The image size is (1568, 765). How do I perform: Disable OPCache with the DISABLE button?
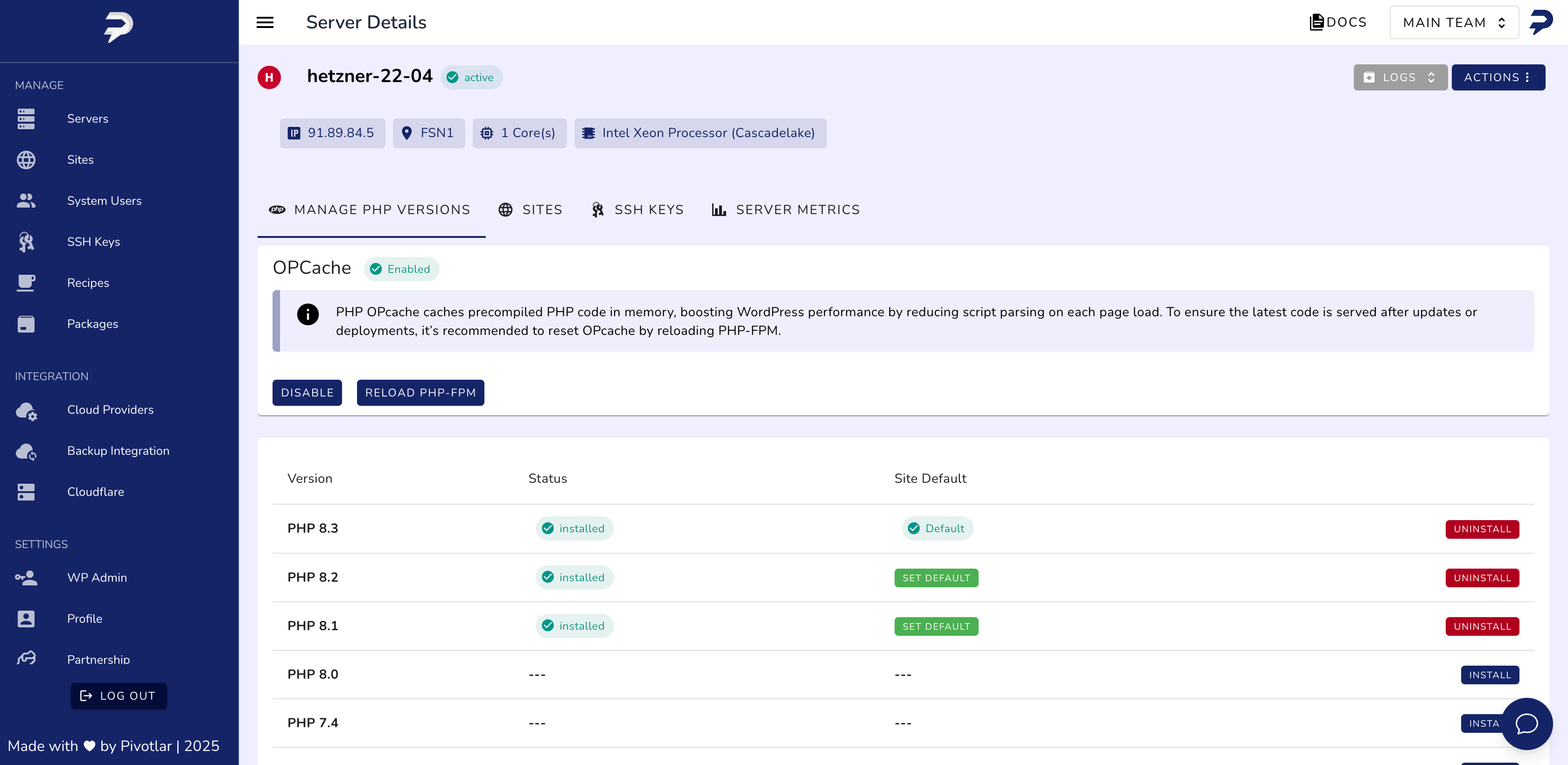tap(307, 393)
